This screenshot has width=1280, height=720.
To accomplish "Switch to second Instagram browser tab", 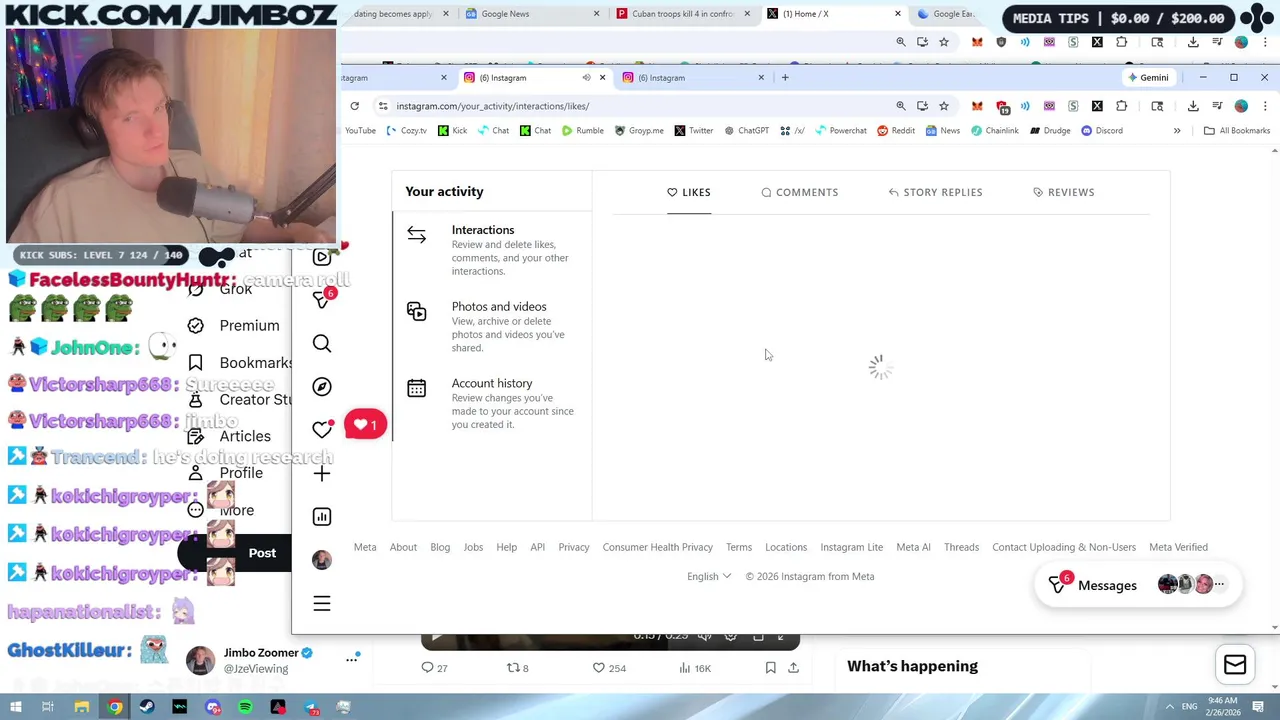I will point(693,78).
